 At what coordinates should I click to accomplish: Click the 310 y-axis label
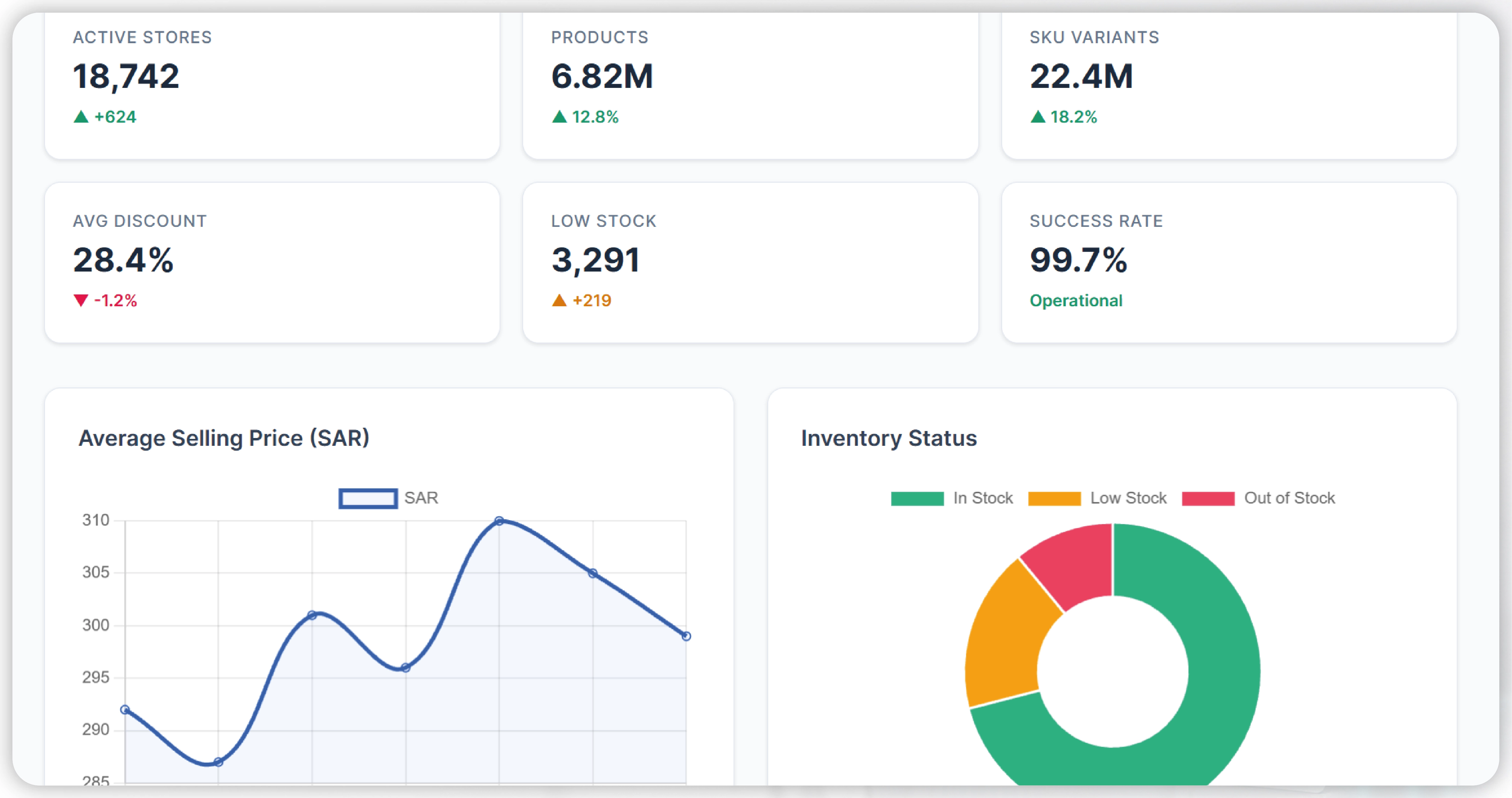coord(96,520)
